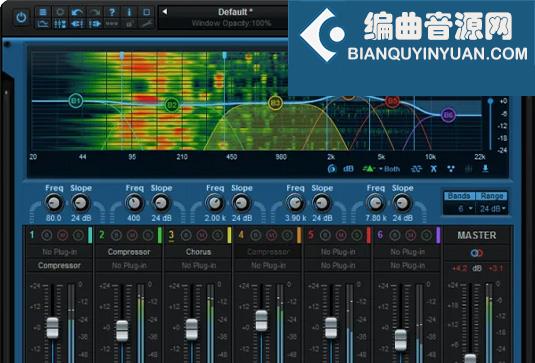Screen dimensions: 535x363
Task: Open the Bands count dropdown showing 6
Action: point(461,208)
